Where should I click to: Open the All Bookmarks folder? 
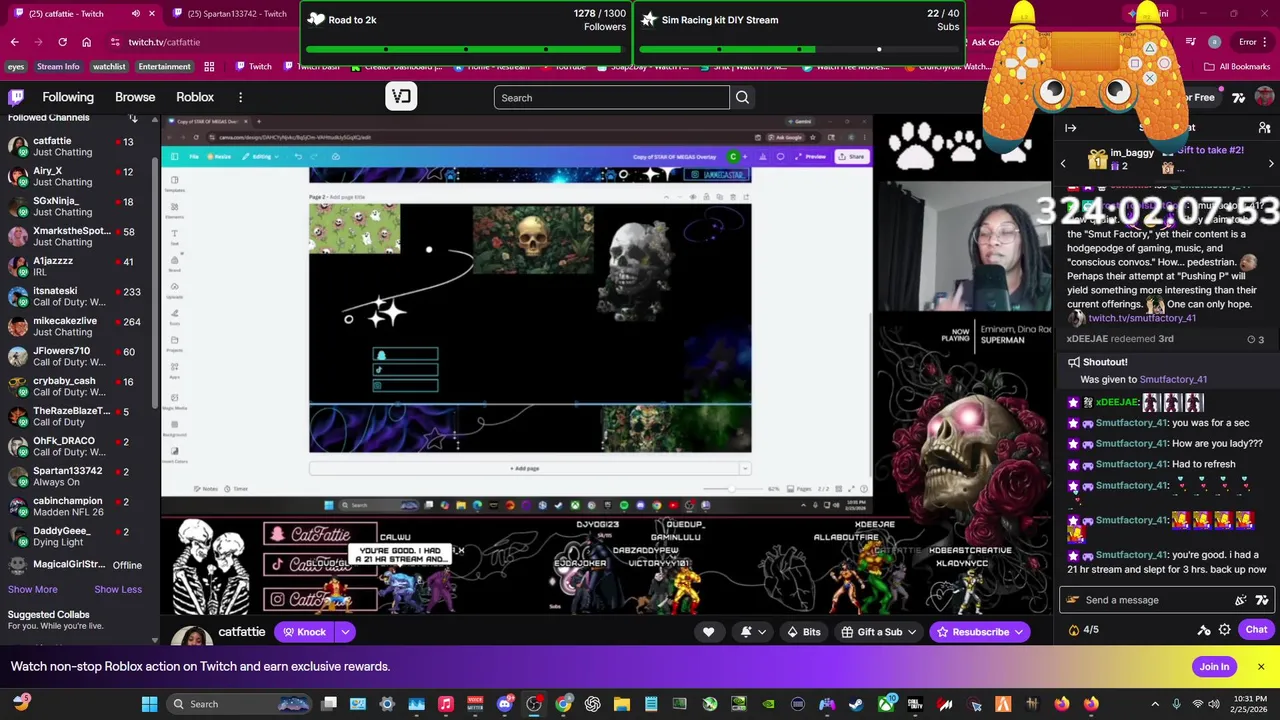(1237, 67)
